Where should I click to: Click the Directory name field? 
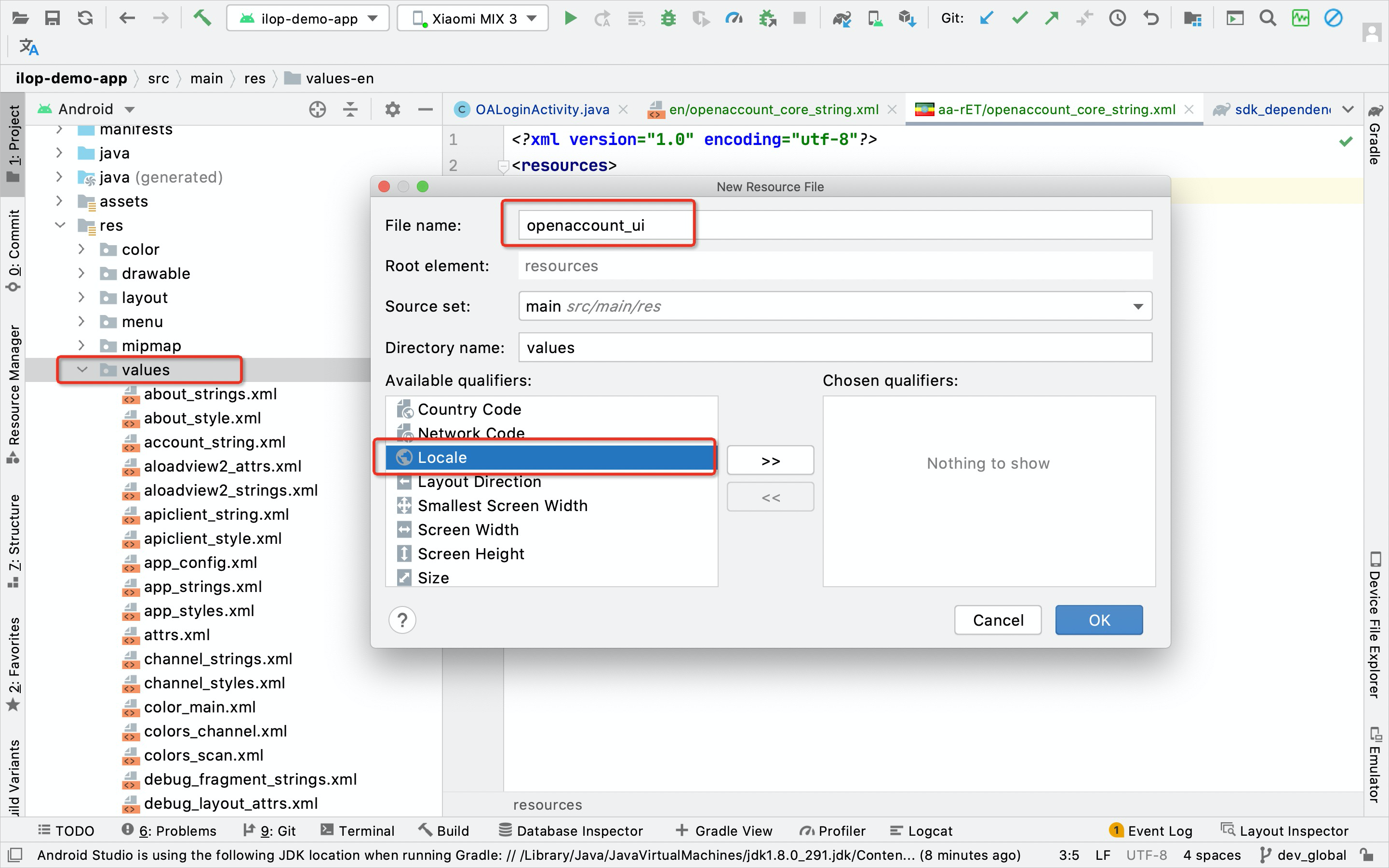point(835,347)
